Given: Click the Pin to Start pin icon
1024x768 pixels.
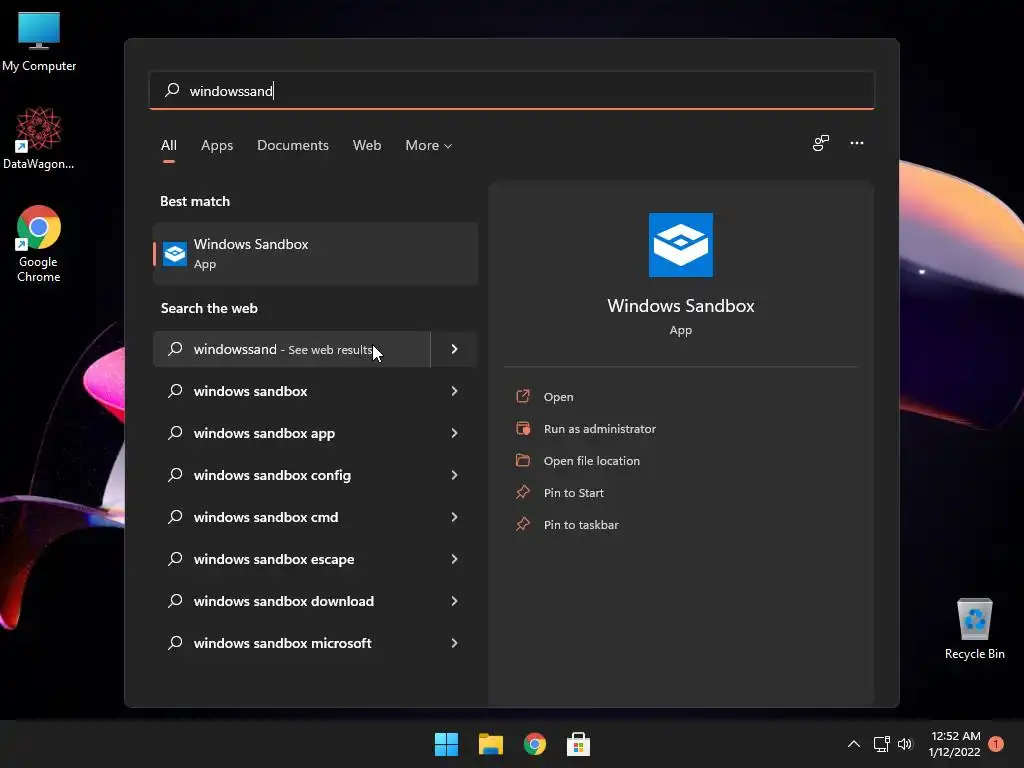Looking at the screenshot, I should (523, 492).
